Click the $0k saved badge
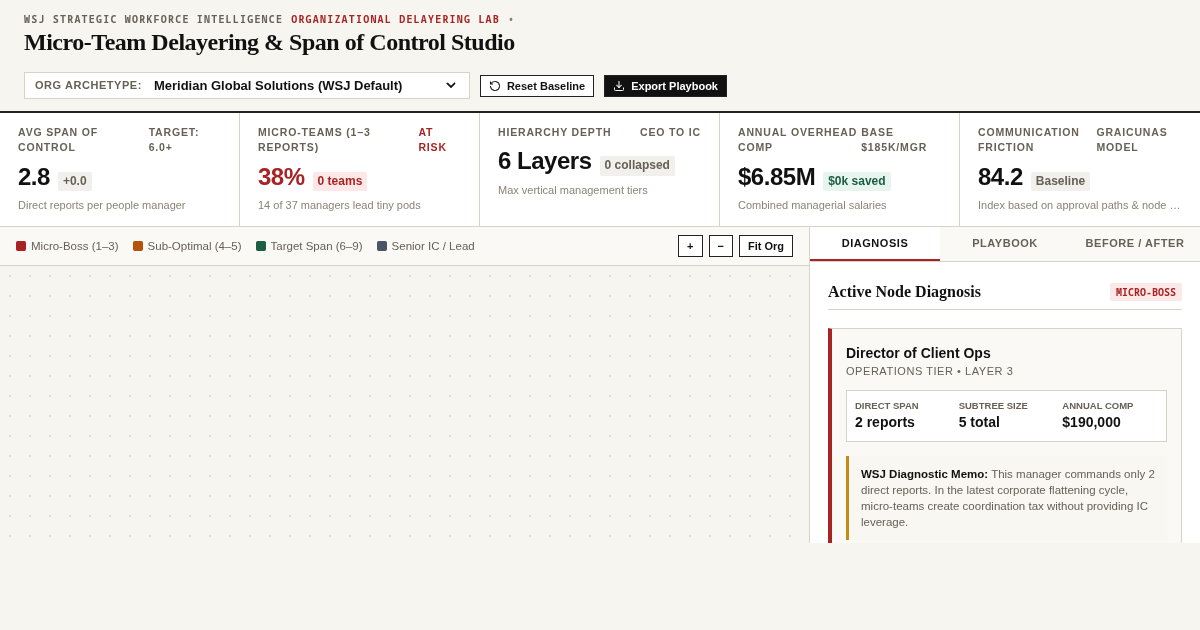Image resolution: width=1200 pixels, height=630 pixels. [x=857, y=181]
